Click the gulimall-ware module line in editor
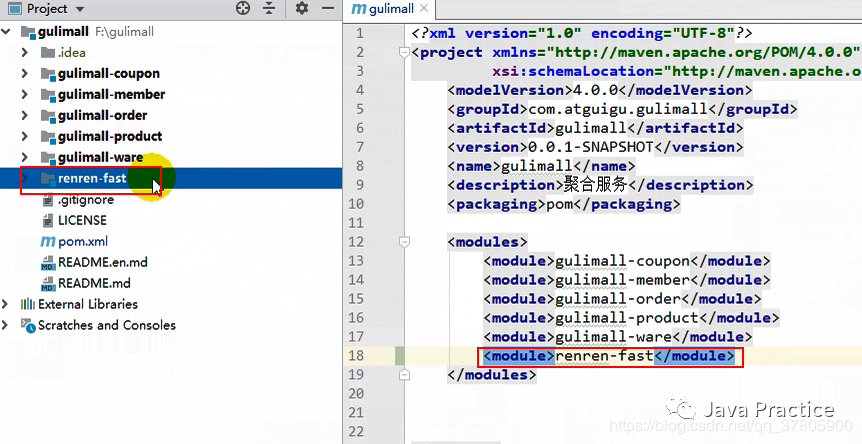 [x=618, y=337]
